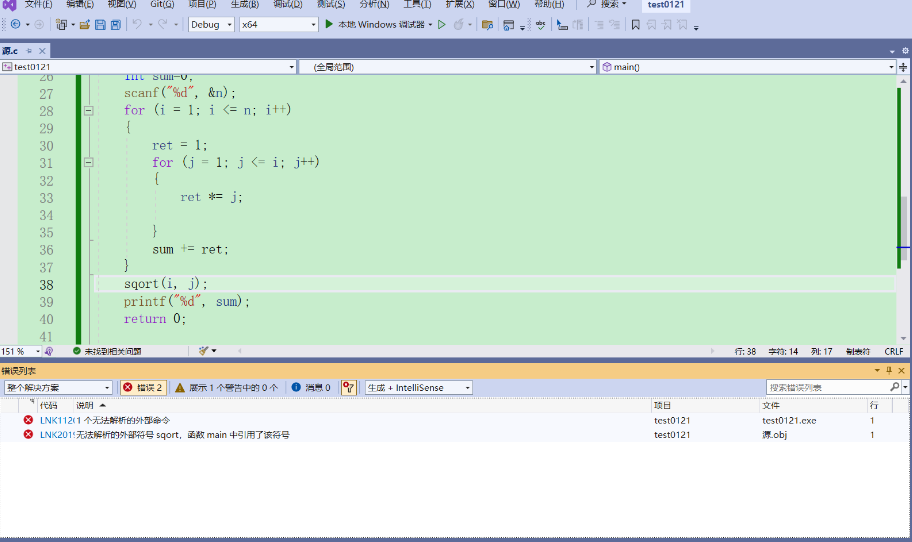
Task: Click the Next Bookmark toolbar icon
Action: pyautogui.click(x=667, y=24)
